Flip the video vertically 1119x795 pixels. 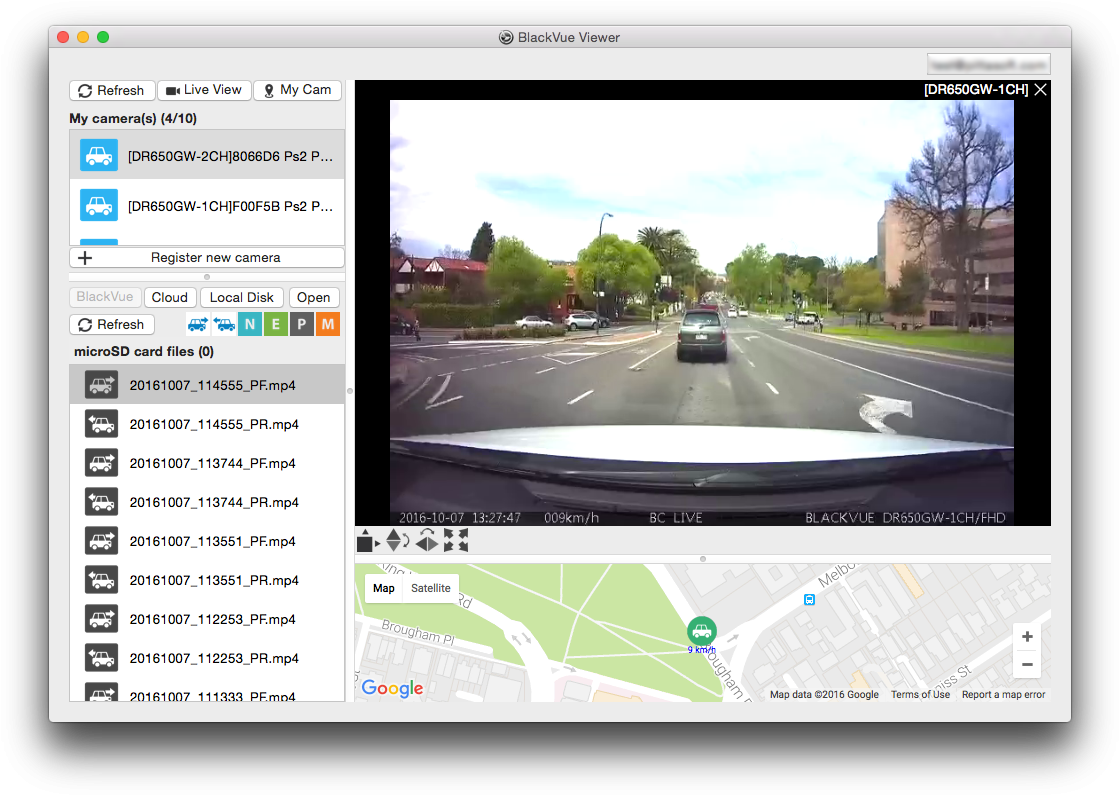[397, 541]
